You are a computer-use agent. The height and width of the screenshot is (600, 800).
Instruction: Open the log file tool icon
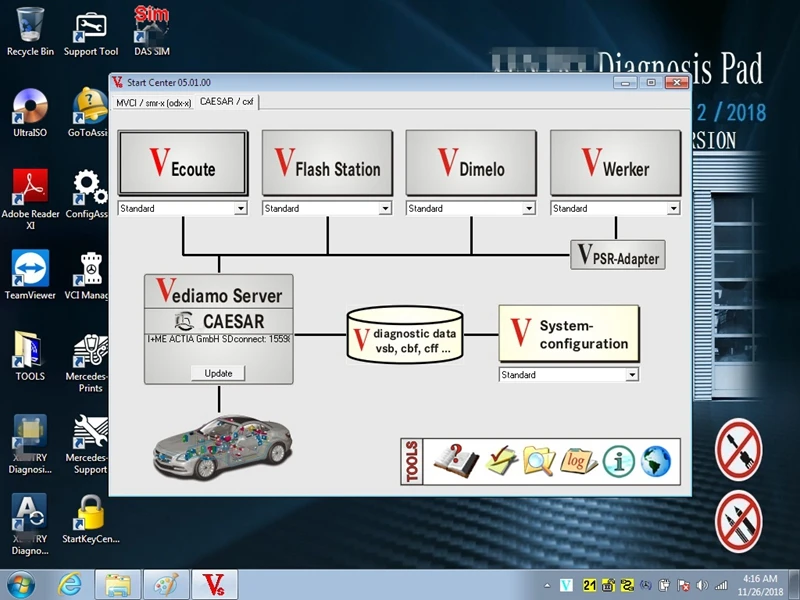[x=578, y=461]
